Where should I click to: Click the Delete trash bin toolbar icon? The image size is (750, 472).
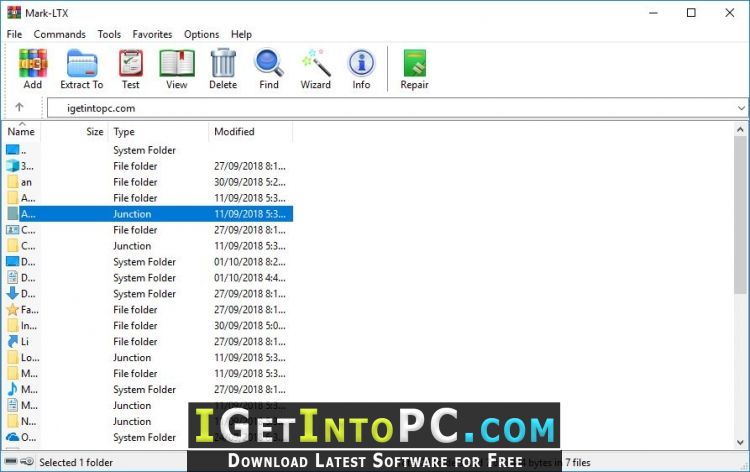(223, 63)
